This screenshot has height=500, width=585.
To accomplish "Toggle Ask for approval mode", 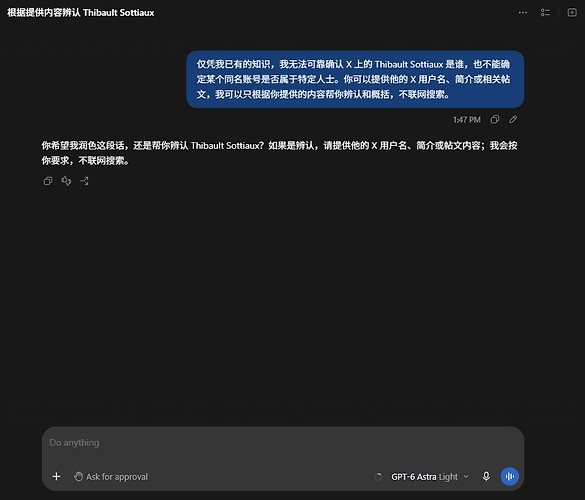I will (x=111, y=476).
